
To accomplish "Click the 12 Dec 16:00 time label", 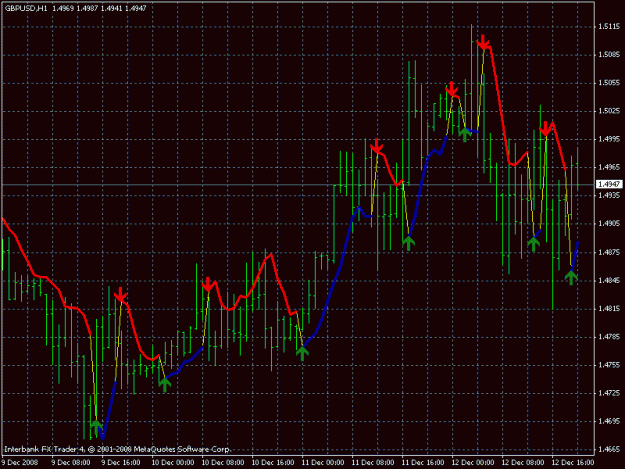I will click(573, 462).
